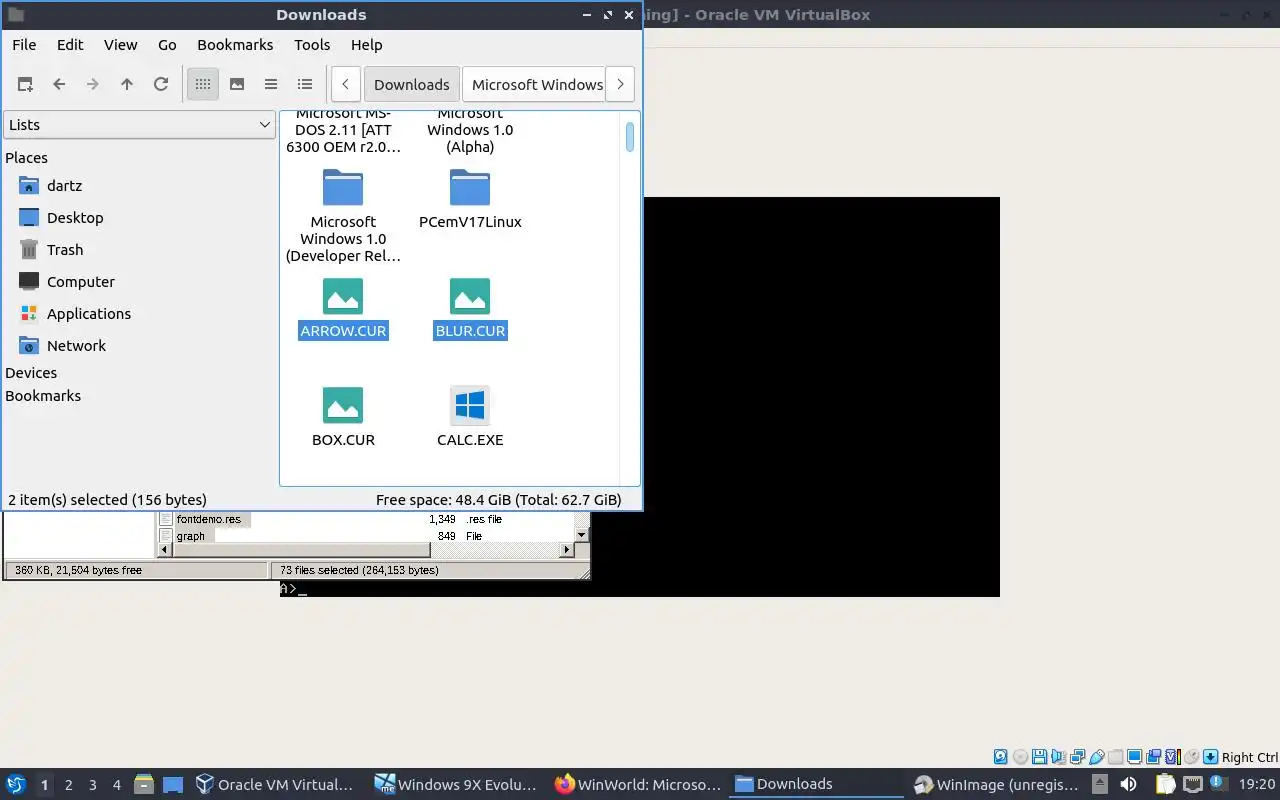Switch to icon view mode
The image size is (1280, 800).
pos(203,85)
